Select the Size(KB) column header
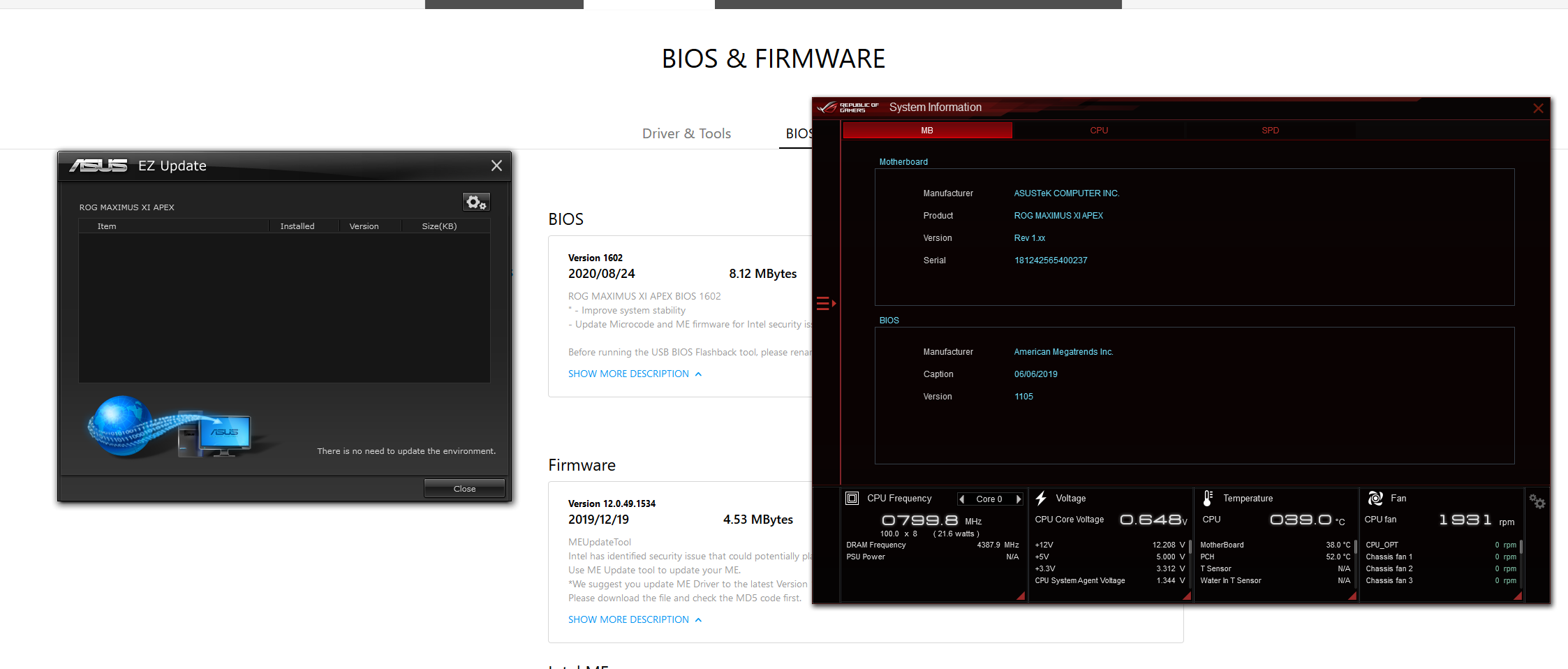The width and height of the screenshot is (1568, 669). pyautogui.click(x=439, y=226)
